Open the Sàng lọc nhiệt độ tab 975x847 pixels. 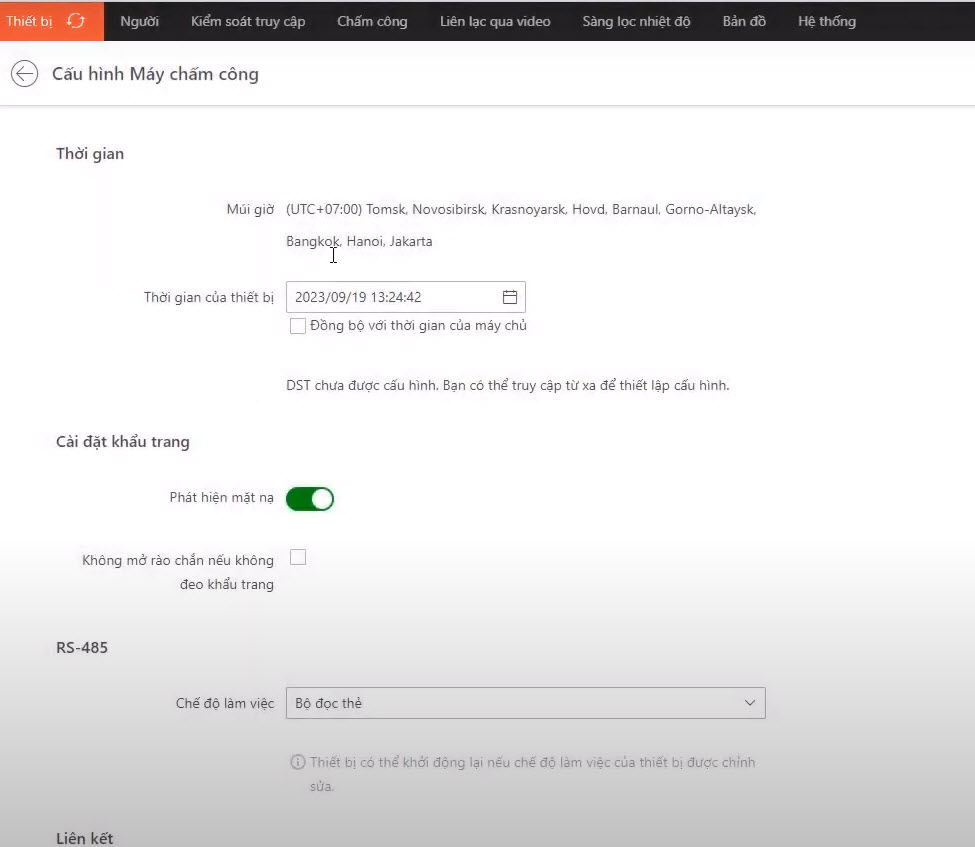click(x=636, y=21)
